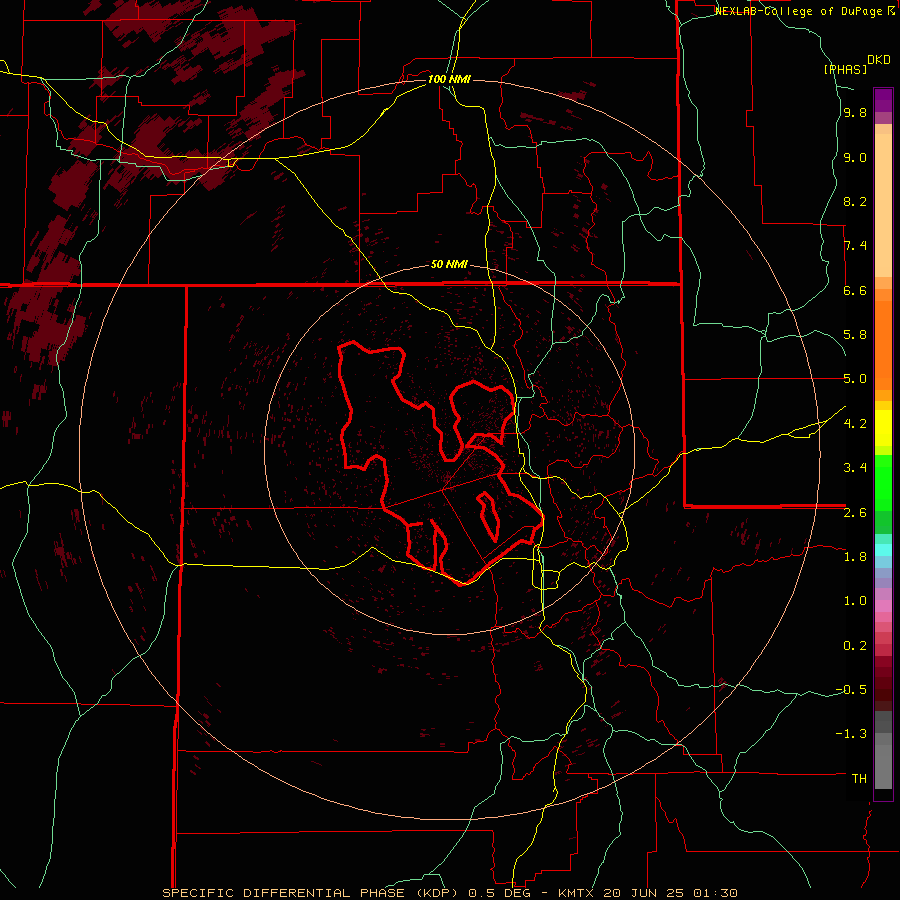This screenshot has height=900, width=900.
Task: Select the 9.8 value on the color scale
Action: tap(855, 113)
